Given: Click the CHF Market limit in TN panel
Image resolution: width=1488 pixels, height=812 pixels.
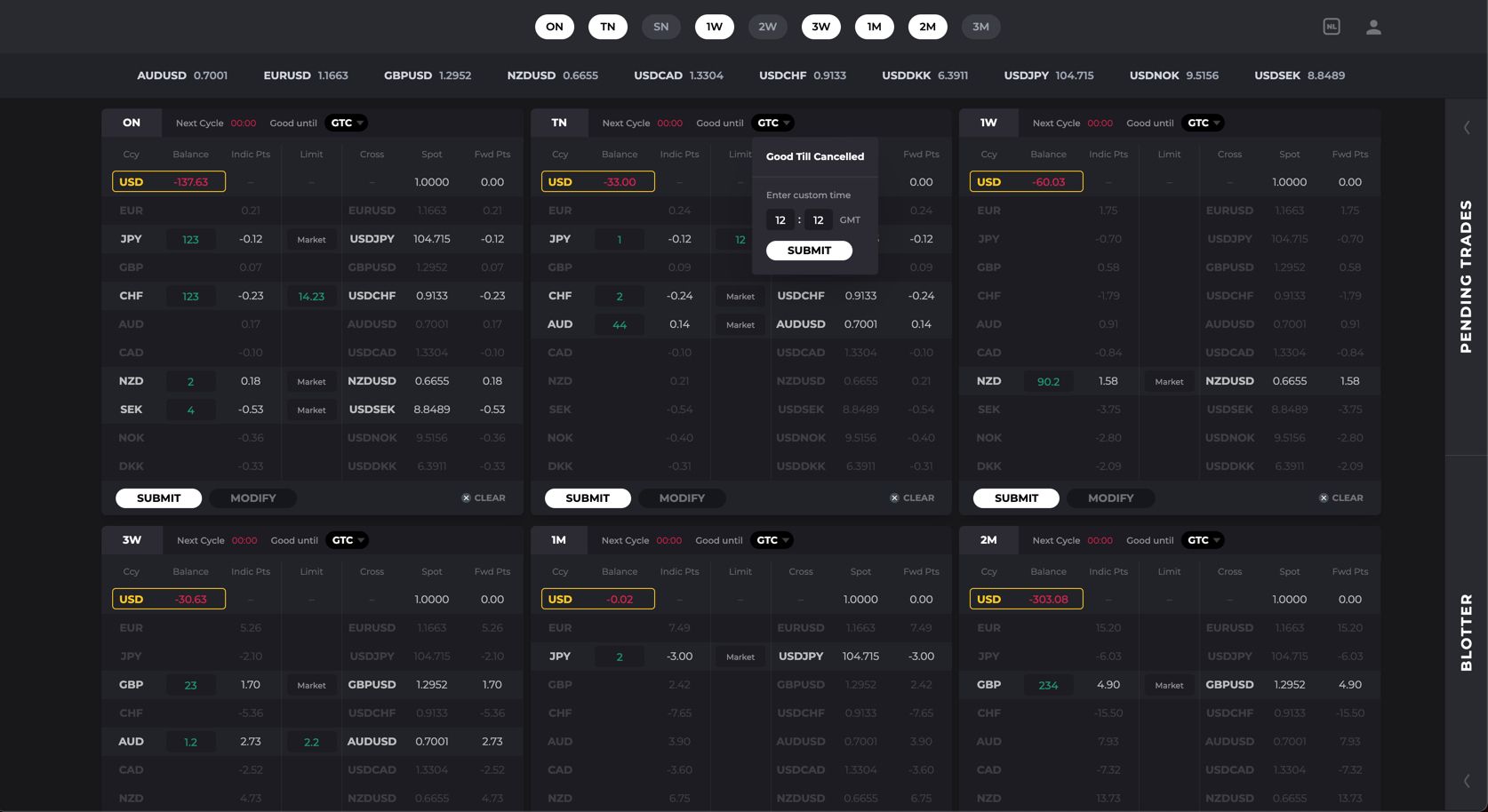Looking at the screenshot, I should pyautogui.click(x=740, y=297).
